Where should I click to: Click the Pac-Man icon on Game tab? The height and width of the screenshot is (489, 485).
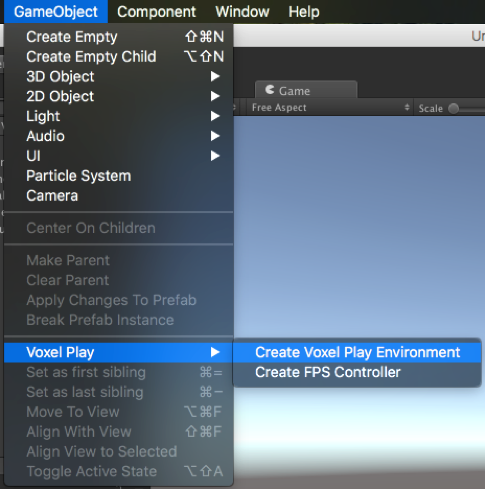click(x=270, y=90)
